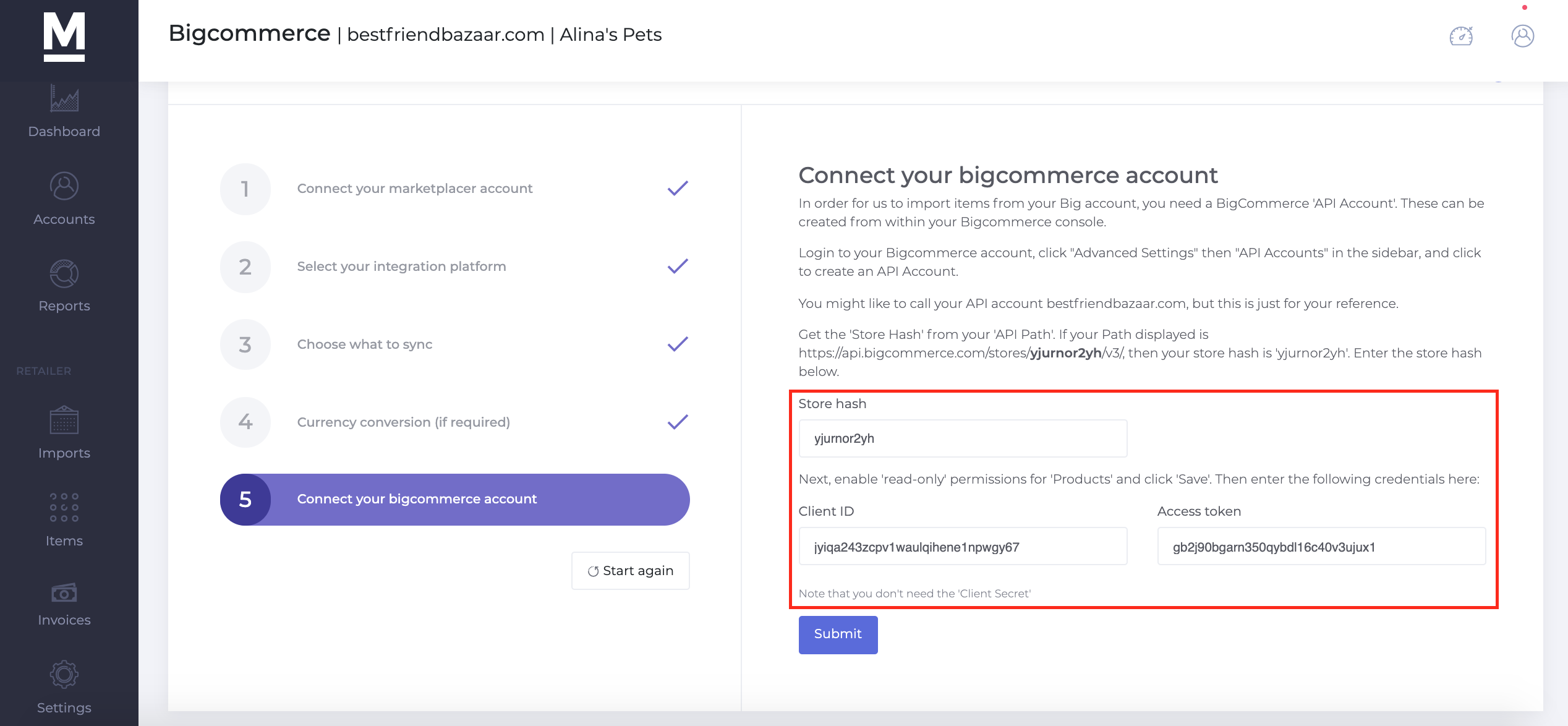Open the user profile icon
This screenshot has height=726, width=1568.
click(x=1523, y=36)
